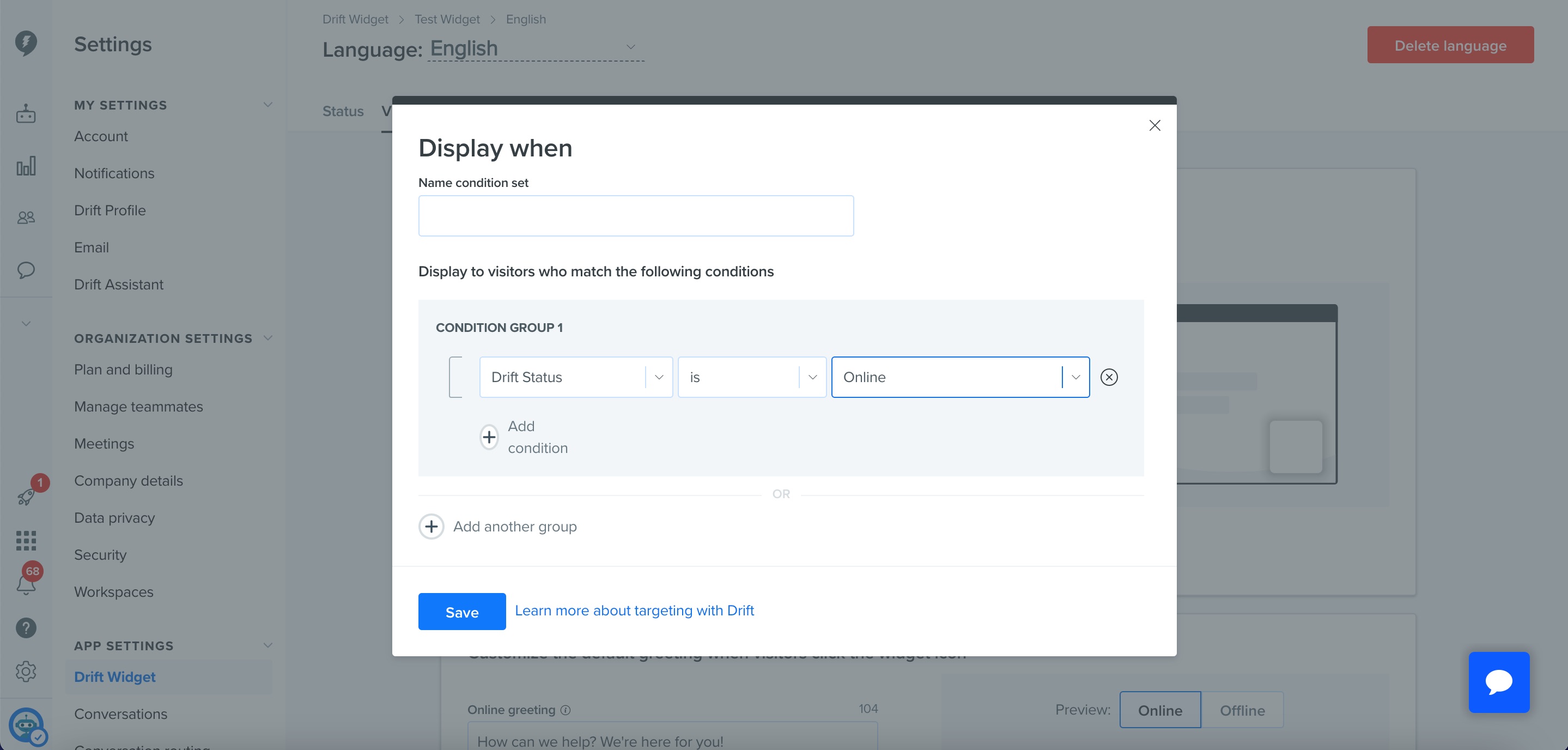
Task: Go to Drift Widget breadcrumb
Action: (355, 20)
